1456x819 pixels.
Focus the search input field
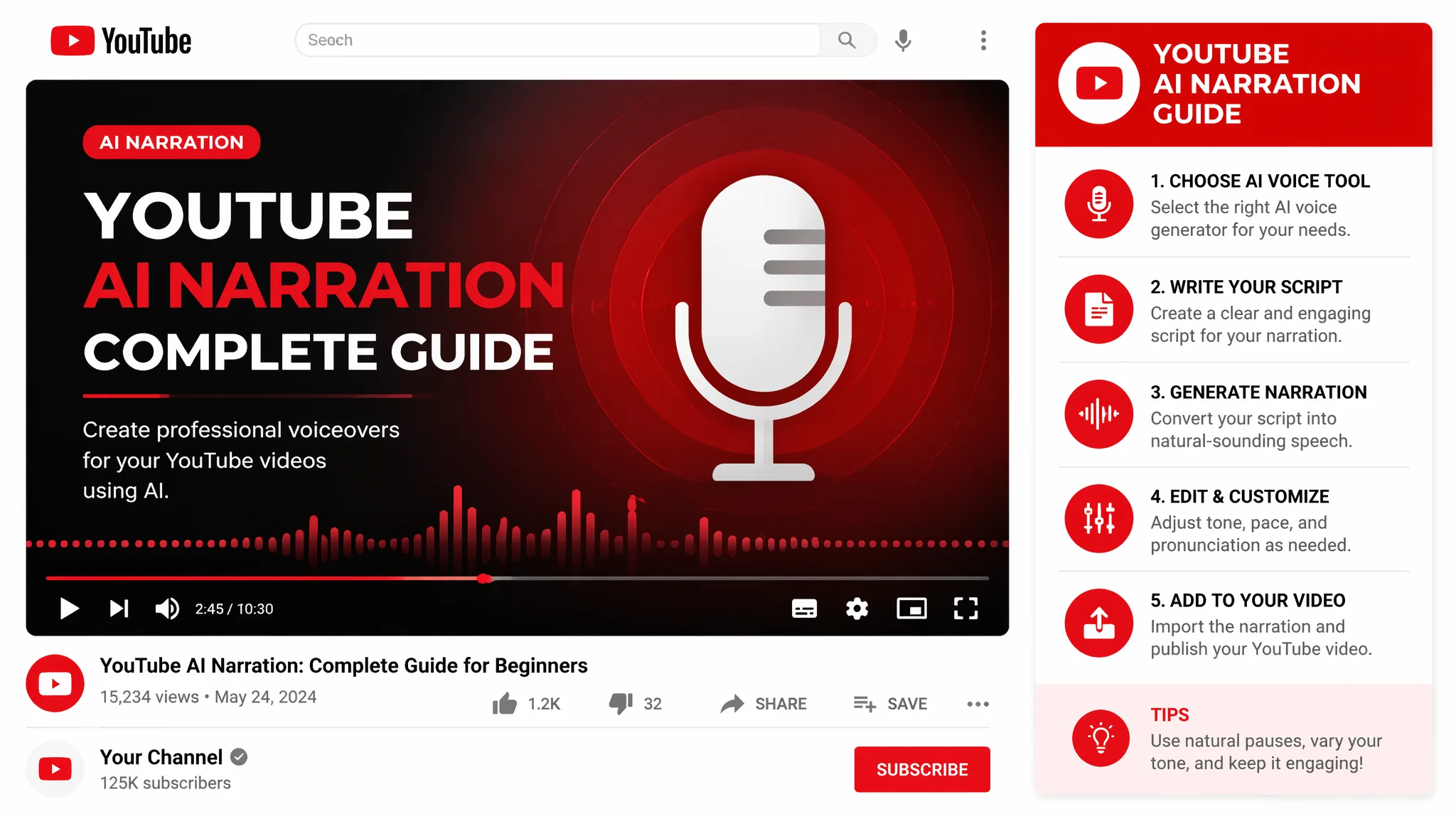coord(557,40)
